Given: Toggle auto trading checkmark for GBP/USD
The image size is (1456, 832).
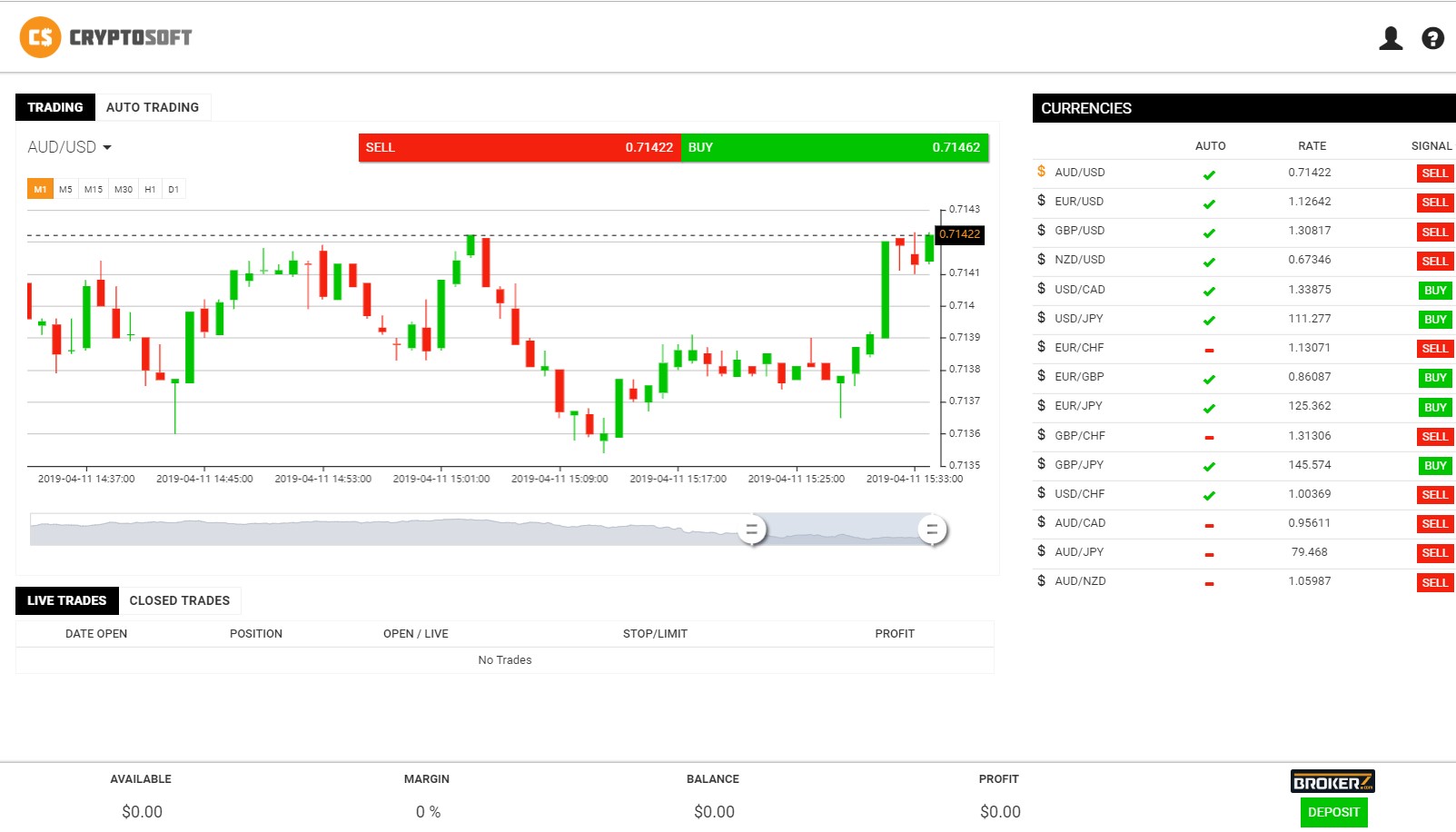Looking at the screenshot, I should (1209, 233).
